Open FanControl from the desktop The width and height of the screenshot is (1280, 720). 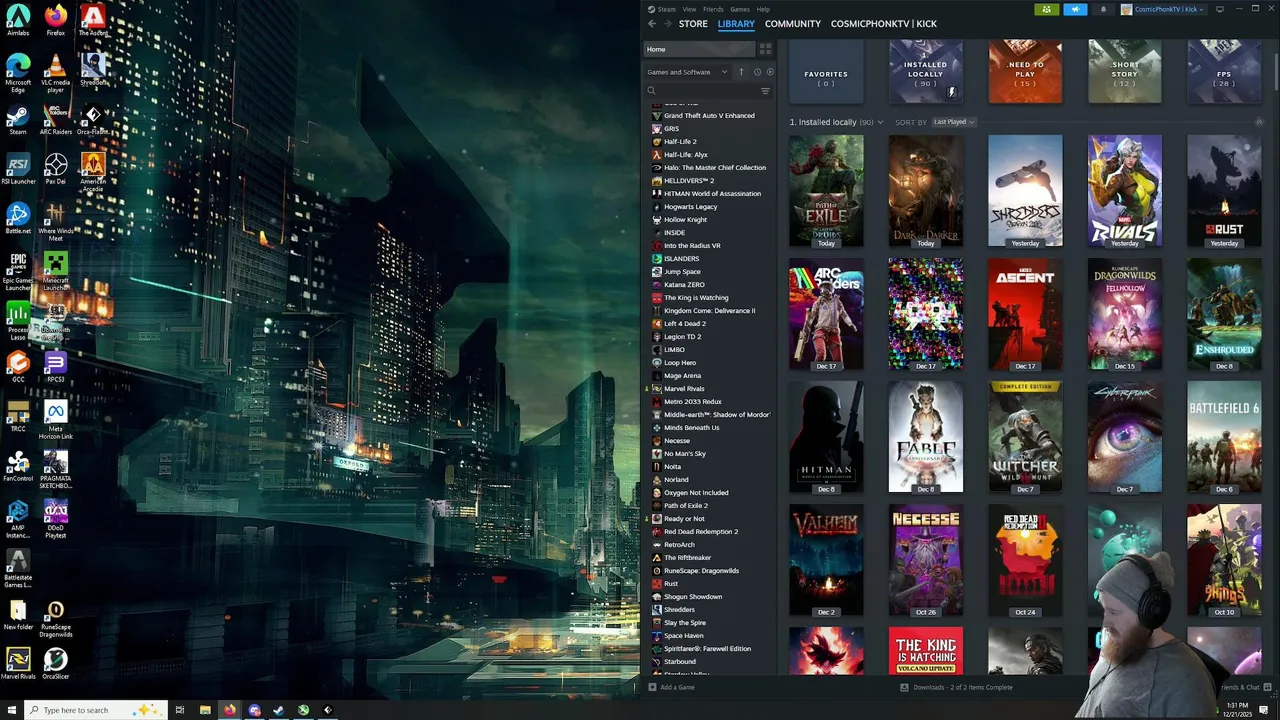tap(18, 467)
